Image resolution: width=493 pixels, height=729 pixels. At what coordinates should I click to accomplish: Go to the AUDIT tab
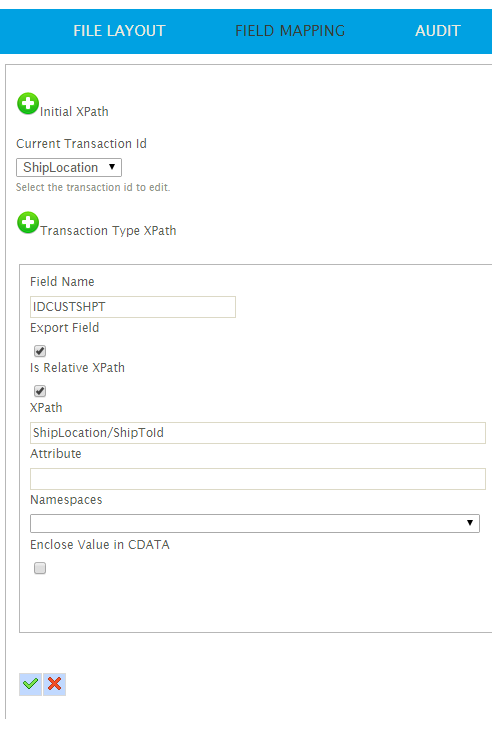(437, 31)
